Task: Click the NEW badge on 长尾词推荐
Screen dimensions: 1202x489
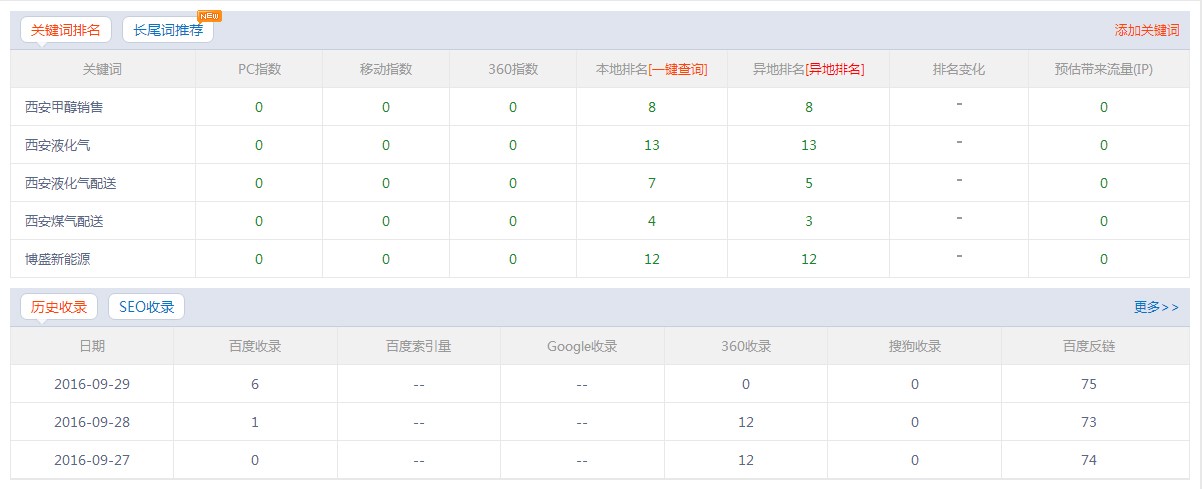Action: coord(210,16)
